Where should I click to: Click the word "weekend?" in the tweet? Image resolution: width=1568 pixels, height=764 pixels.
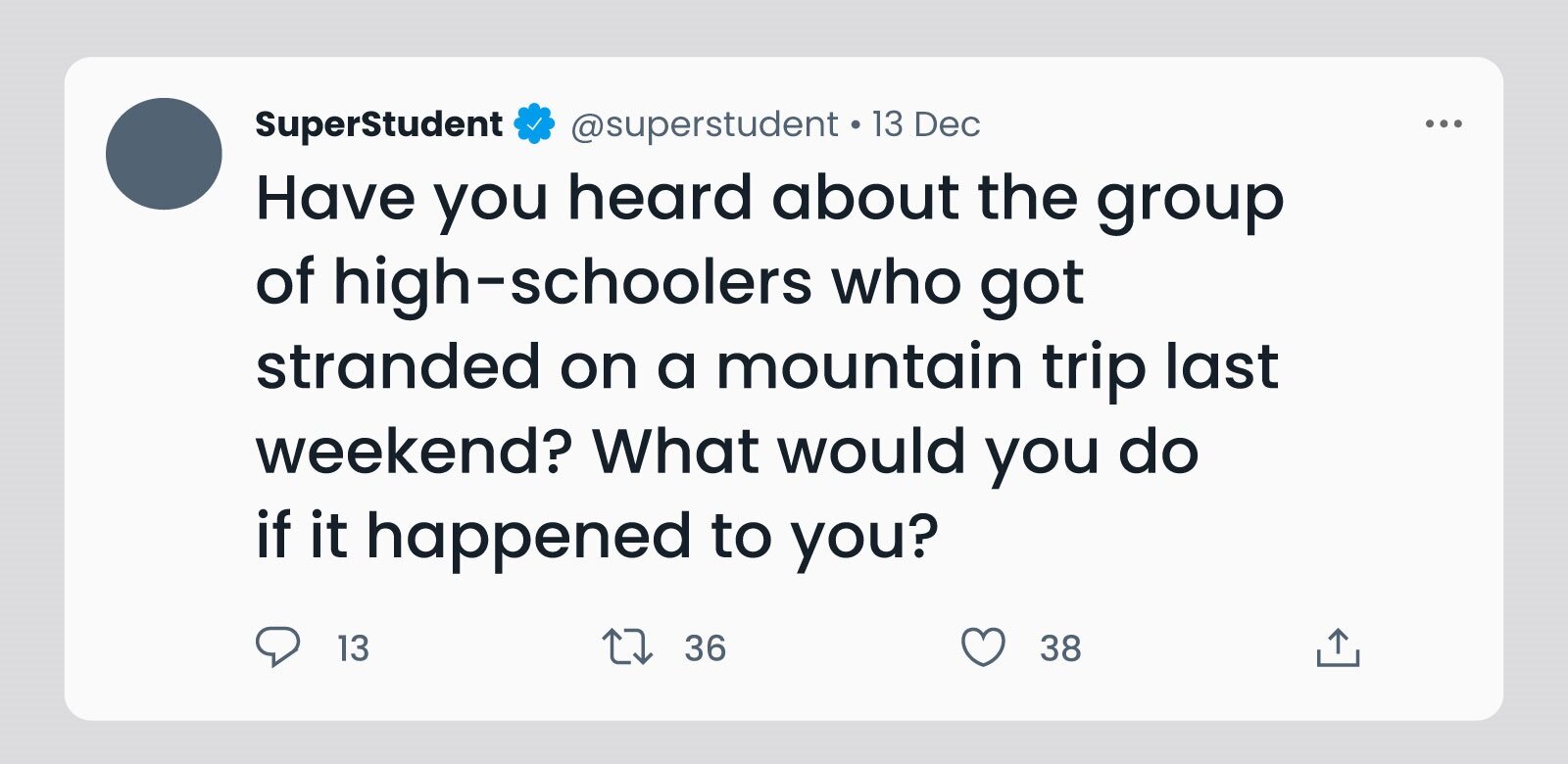[x=414, y=452]
